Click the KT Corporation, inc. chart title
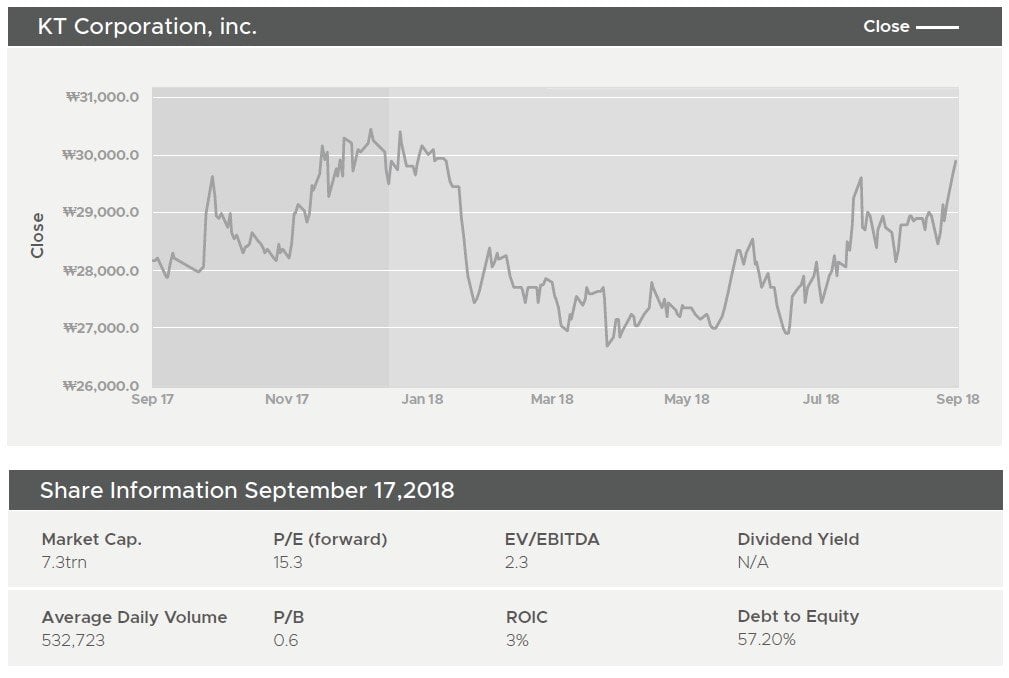The width and height of the screenshot is (1009, 678). click(x=147, y=27)
